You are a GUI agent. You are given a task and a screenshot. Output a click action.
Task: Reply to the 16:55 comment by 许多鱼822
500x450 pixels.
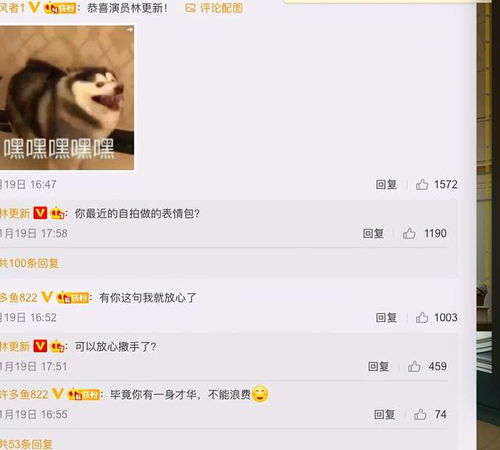pyautogui.click(x=384, y=414)
